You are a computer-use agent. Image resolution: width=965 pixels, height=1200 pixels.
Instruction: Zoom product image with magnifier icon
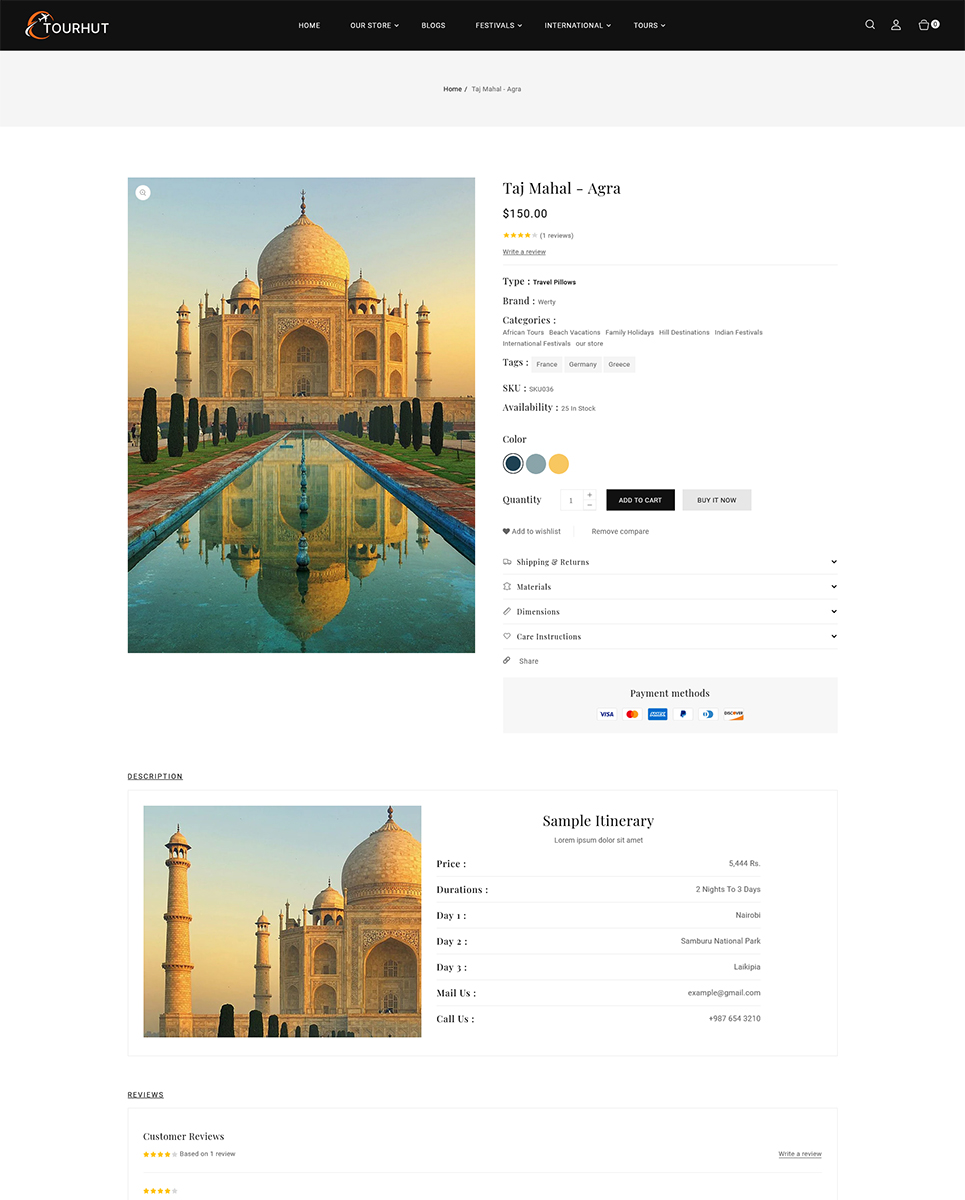click(x=143, y=193)
